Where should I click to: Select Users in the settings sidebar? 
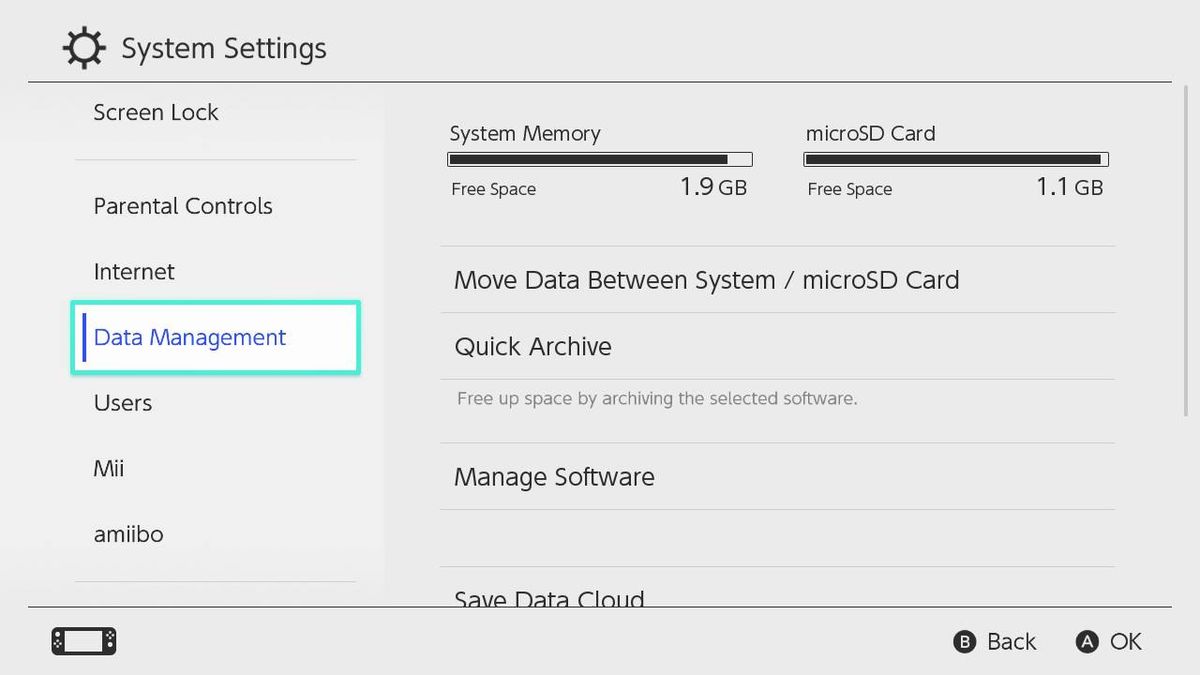pos(122,402)
